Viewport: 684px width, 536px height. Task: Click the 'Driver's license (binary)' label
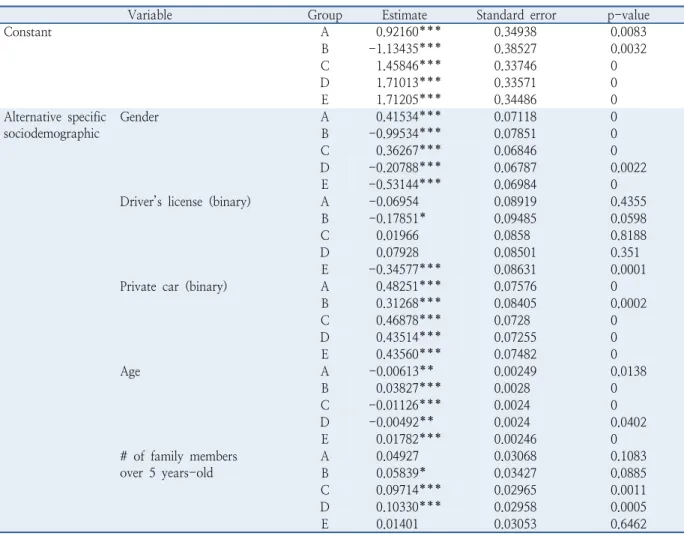click(x=185, y=201)
